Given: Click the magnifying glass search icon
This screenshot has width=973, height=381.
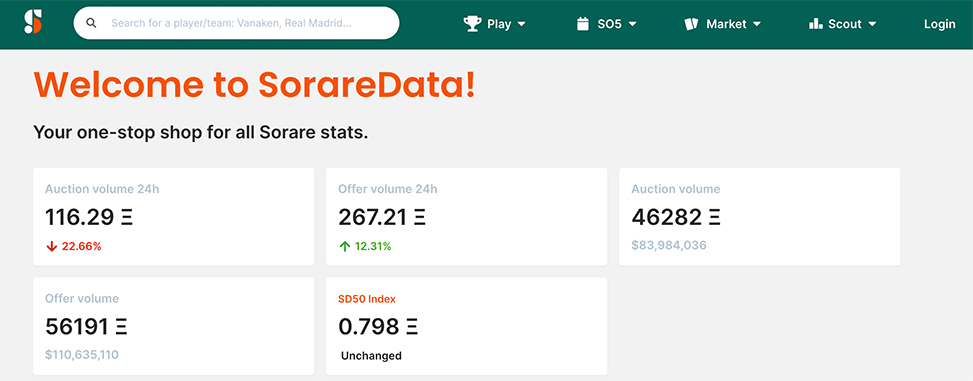Looking at the screenshot, I should (91, 24).
